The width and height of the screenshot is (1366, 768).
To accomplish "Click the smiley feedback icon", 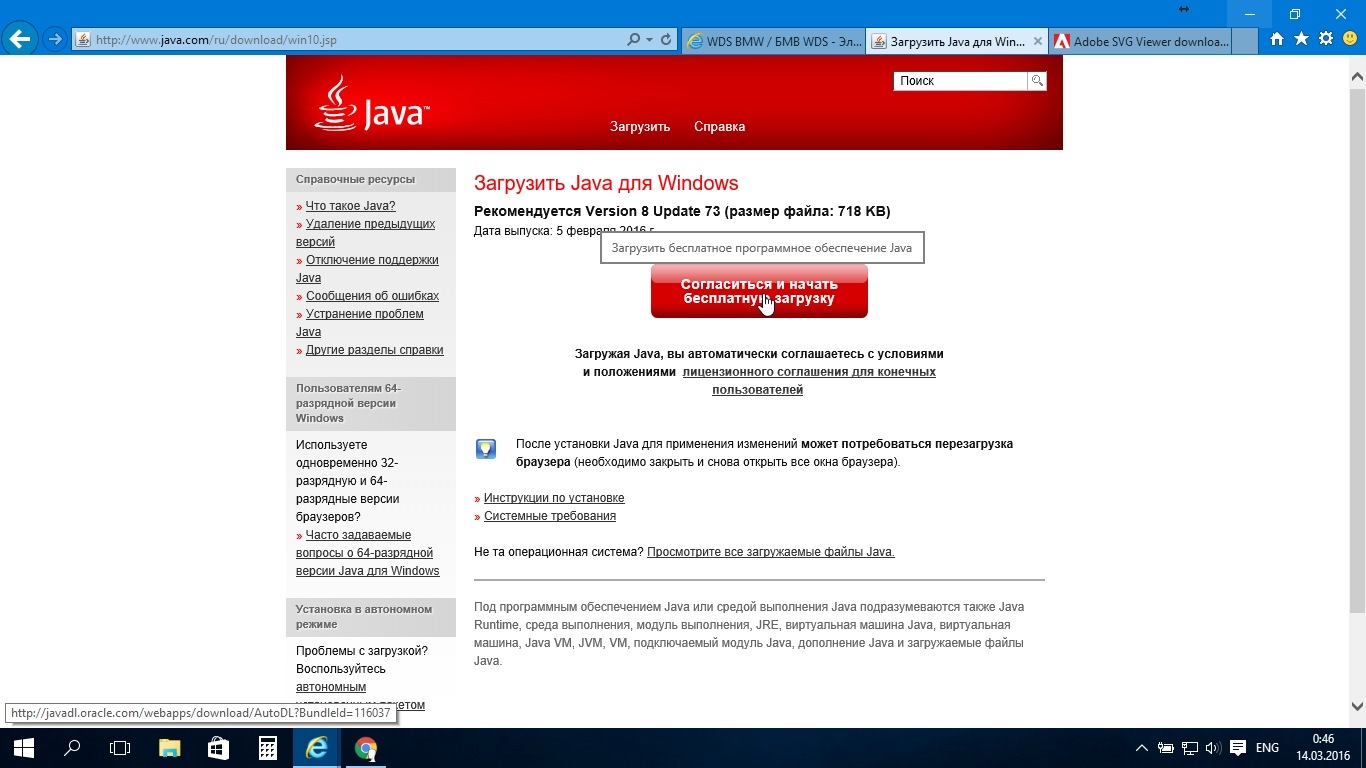I will 1350,39.
